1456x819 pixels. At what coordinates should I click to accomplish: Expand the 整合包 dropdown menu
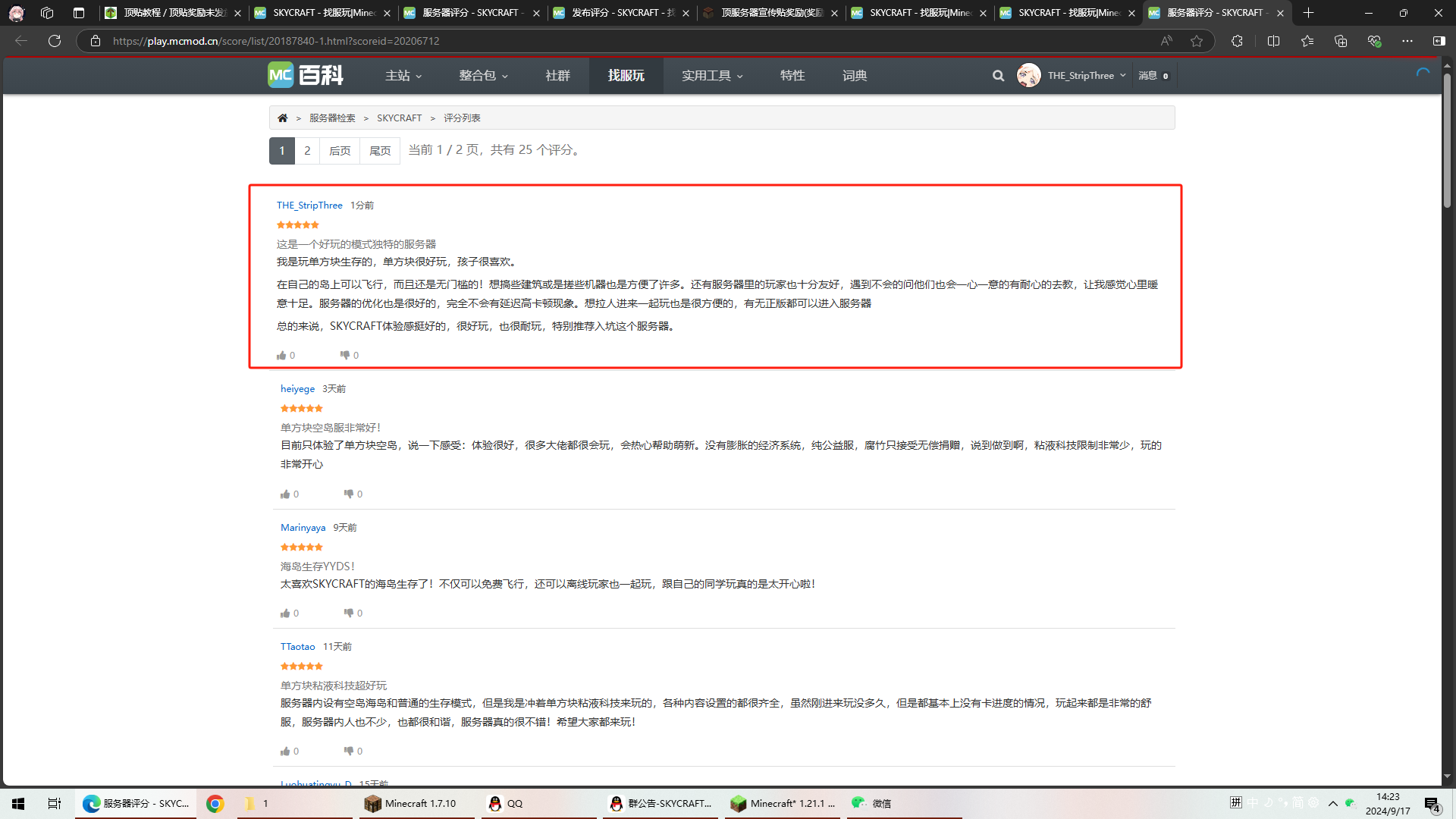click(x=483, y=76)
